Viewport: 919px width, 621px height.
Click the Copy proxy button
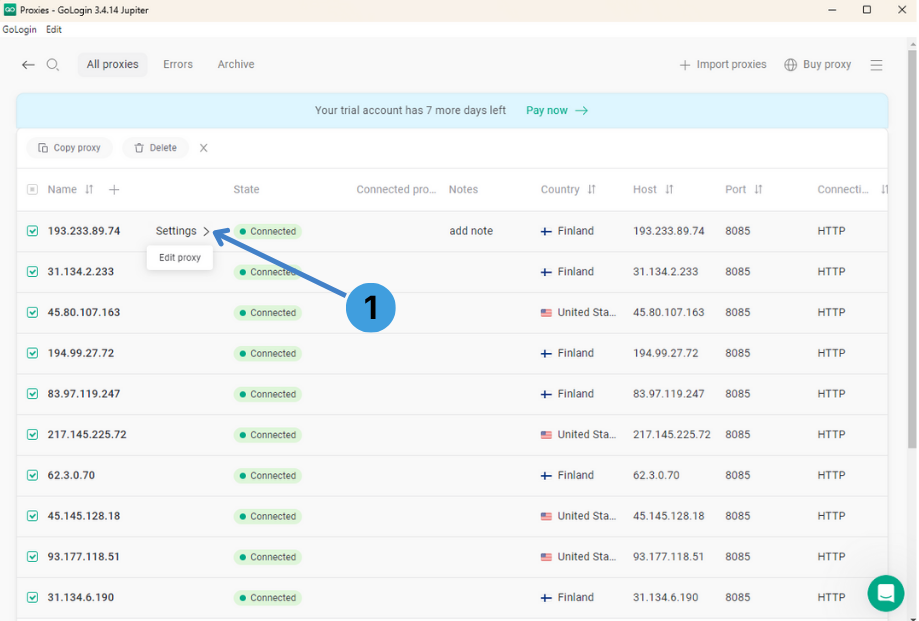point(69,148)
